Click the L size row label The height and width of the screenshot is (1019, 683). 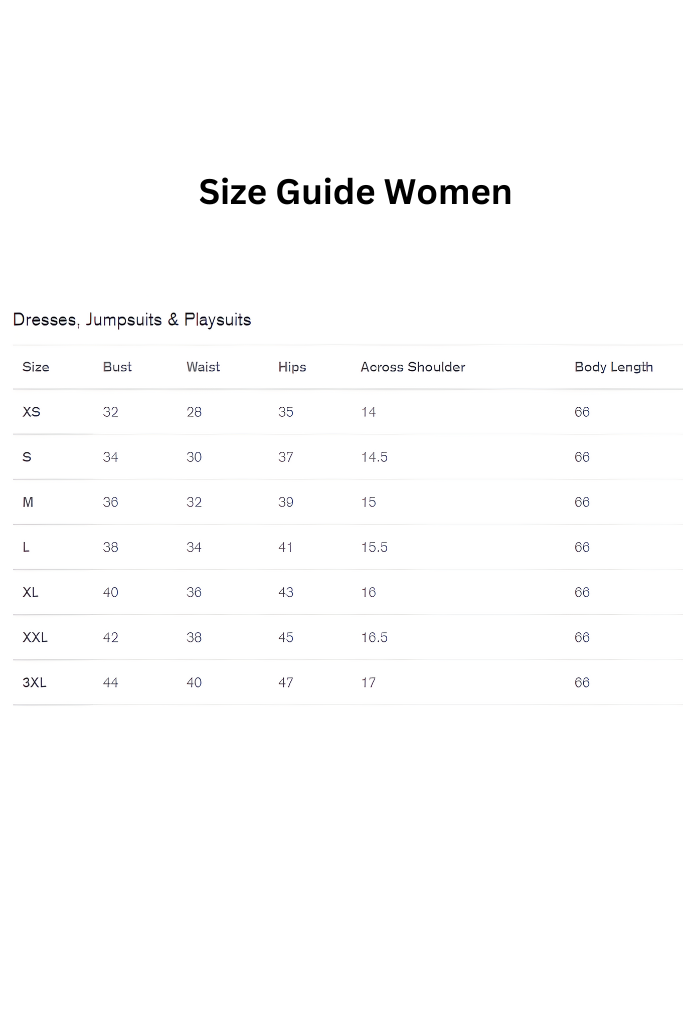click(26, 547)
